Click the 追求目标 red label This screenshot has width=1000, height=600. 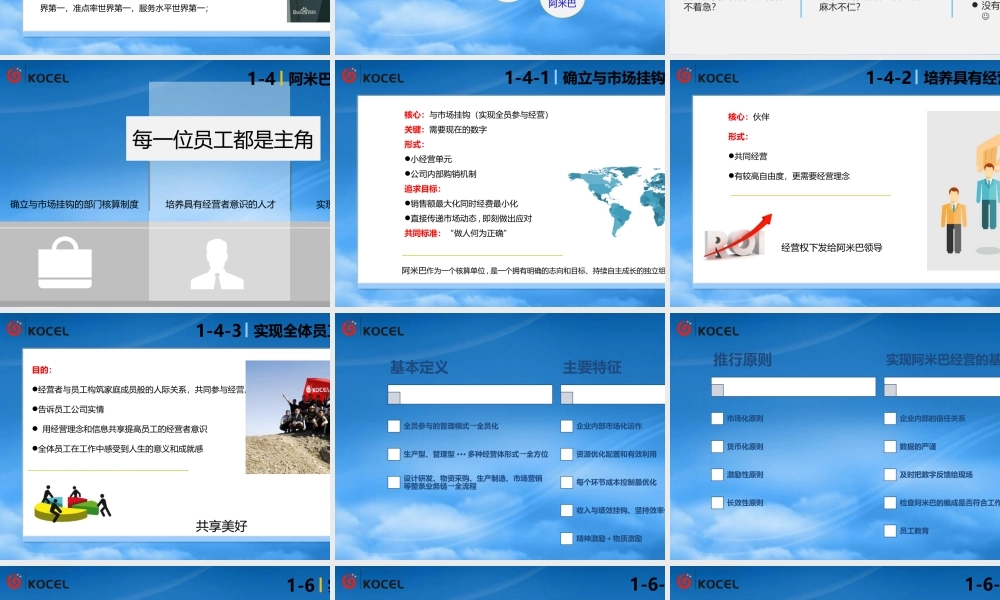click(x=422, y=189)
